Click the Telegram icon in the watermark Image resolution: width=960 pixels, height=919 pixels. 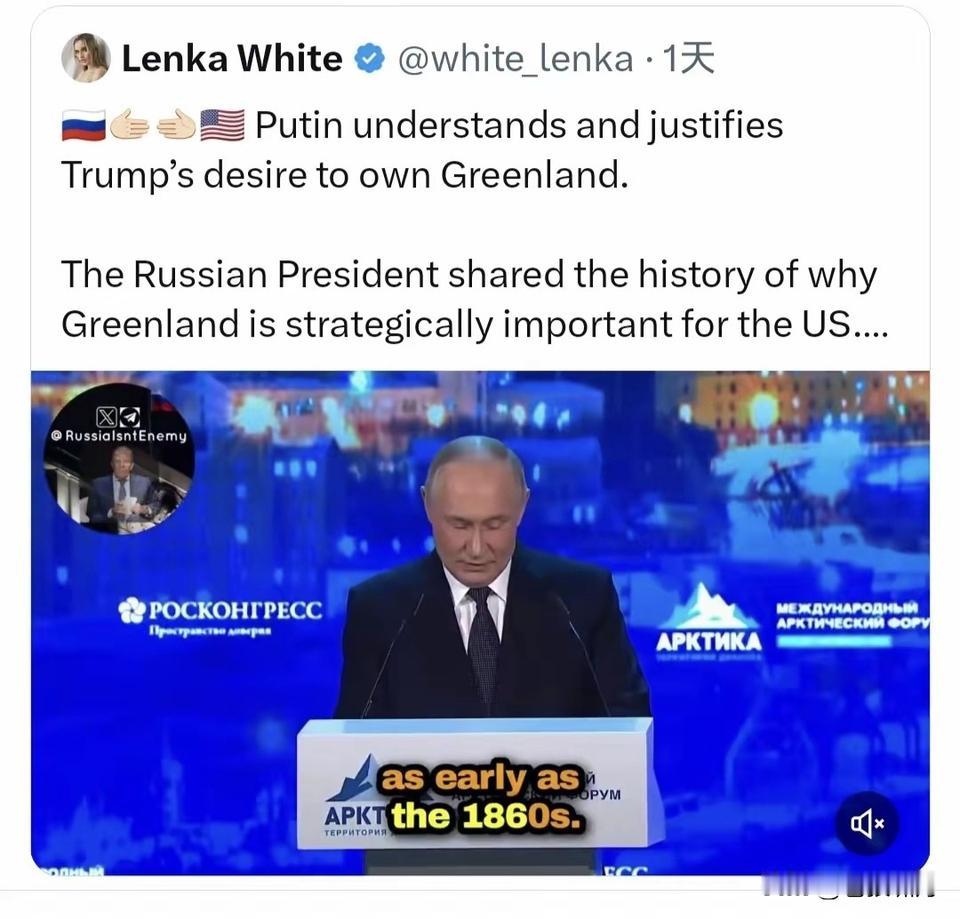pyautogui.click(x=131, y=417)
